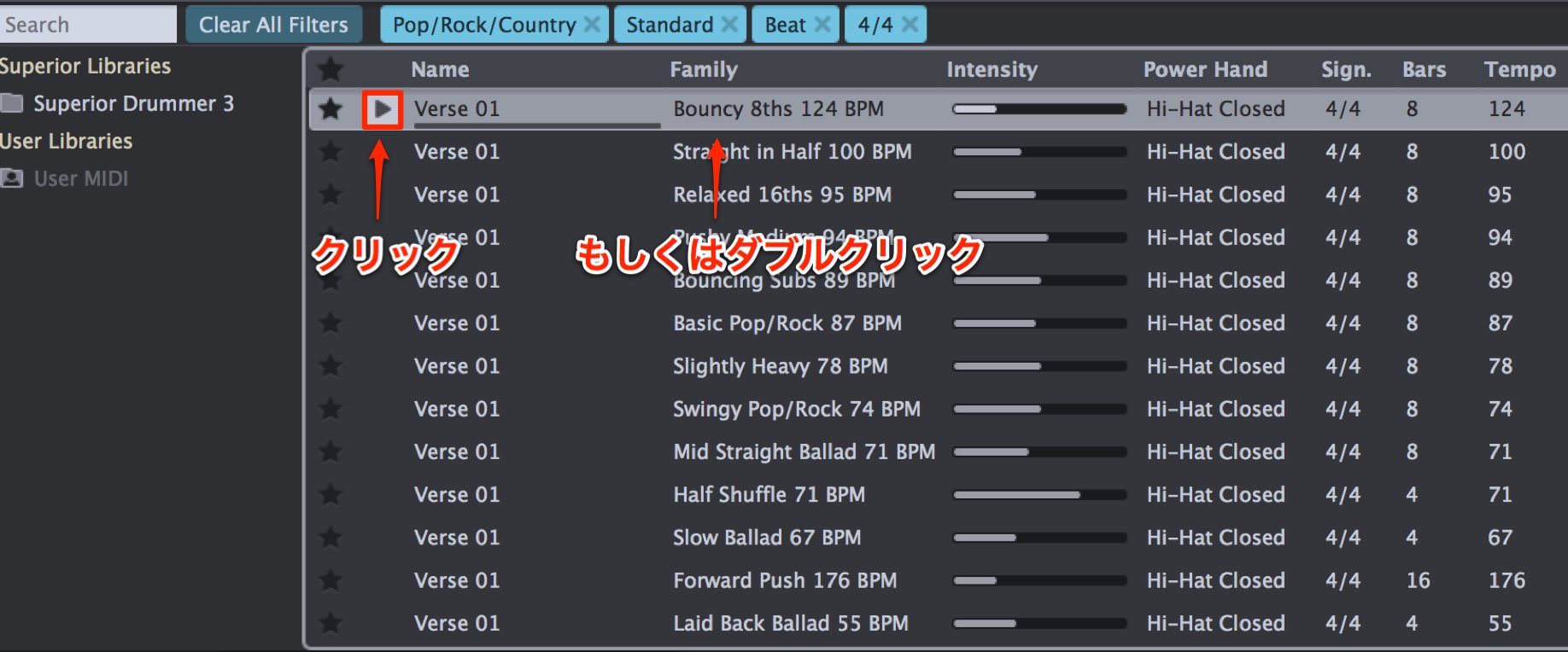Image resolution: width=1568 pixels, height=652 pixels.
Task: Click tempo value 100
Action: 1507,152
